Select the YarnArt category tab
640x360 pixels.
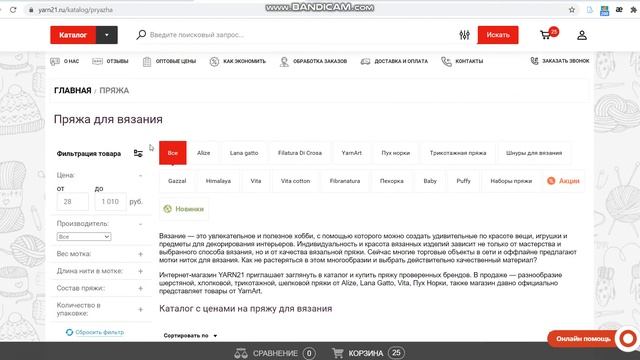(351, 153)
